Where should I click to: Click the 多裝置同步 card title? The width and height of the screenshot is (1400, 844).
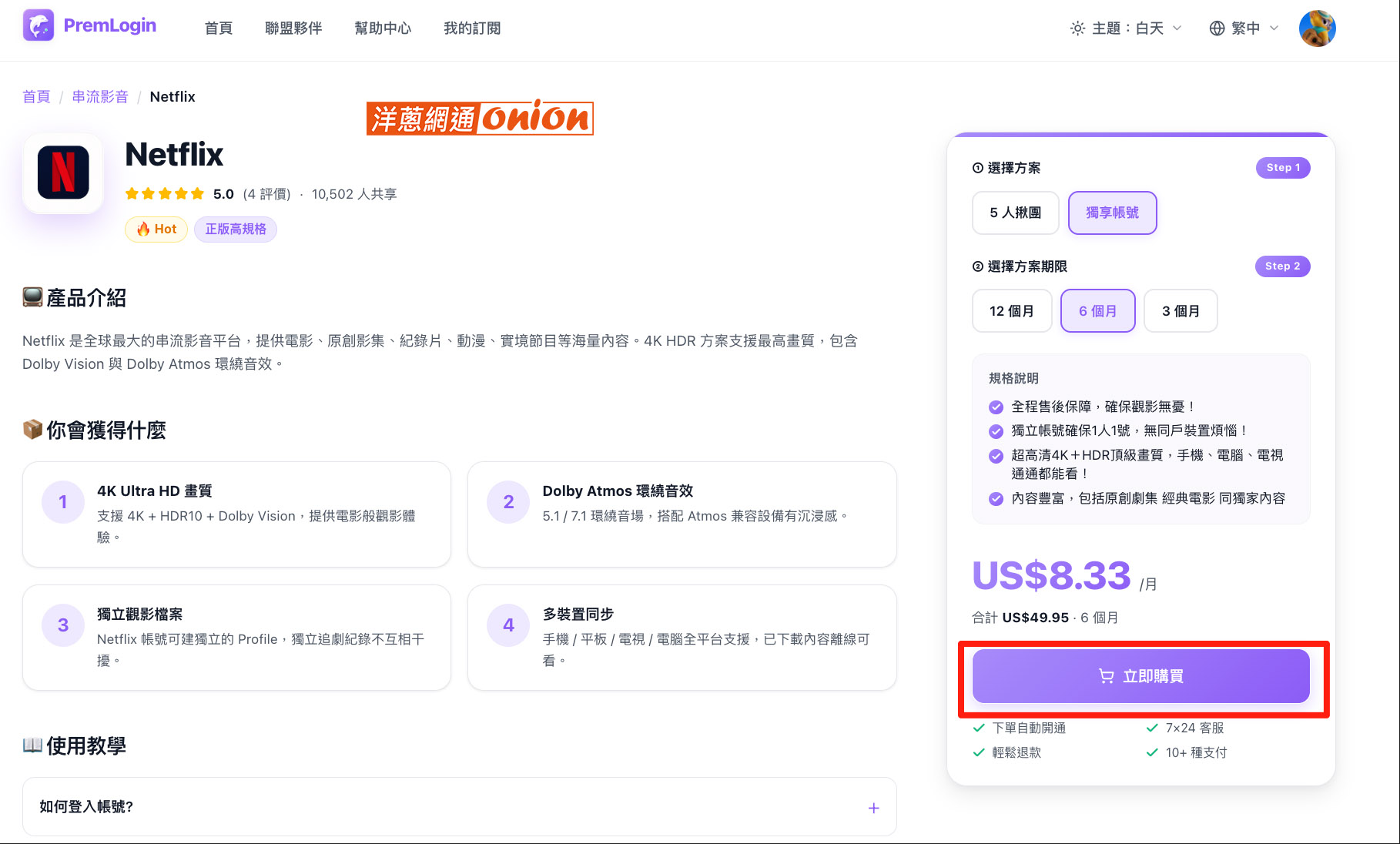click(578, 615)
